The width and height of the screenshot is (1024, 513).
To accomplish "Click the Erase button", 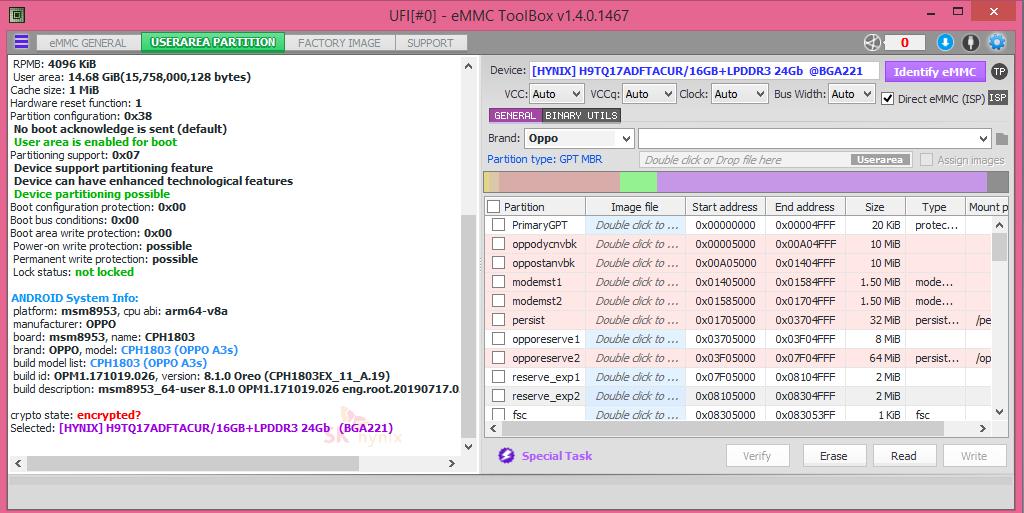I will [834, 456].
